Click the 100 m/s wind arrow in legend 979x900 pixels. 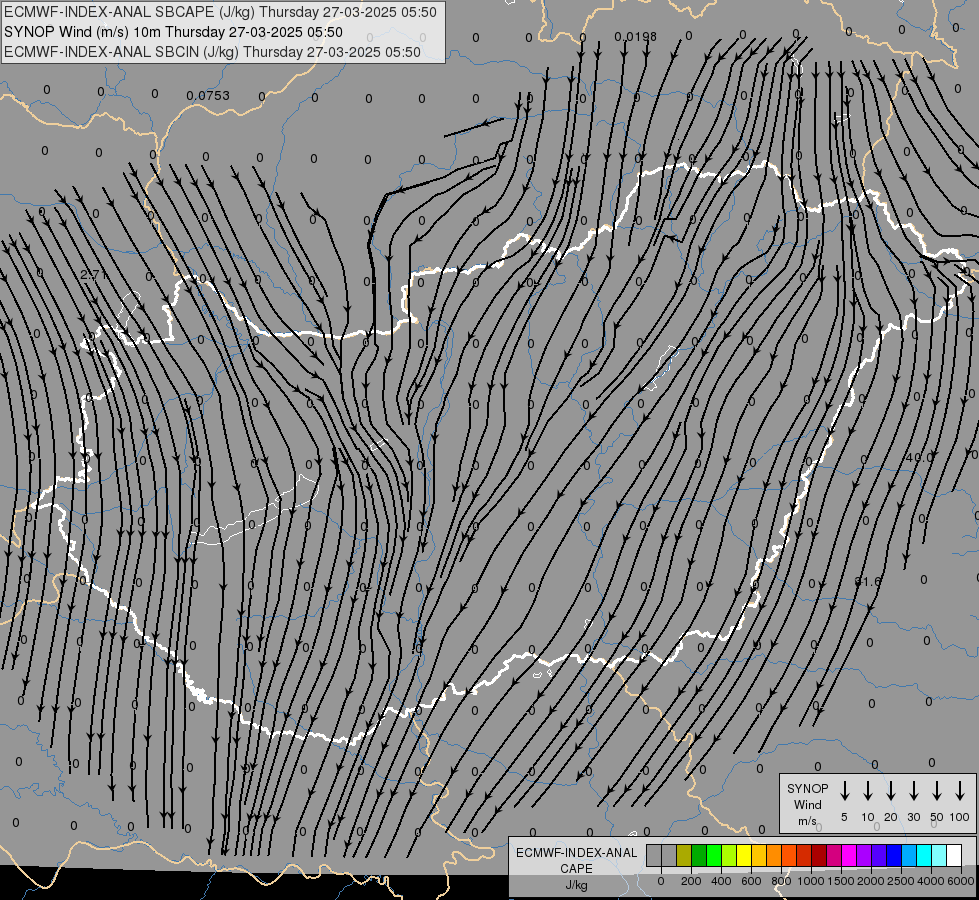click(x=960, y=791)
